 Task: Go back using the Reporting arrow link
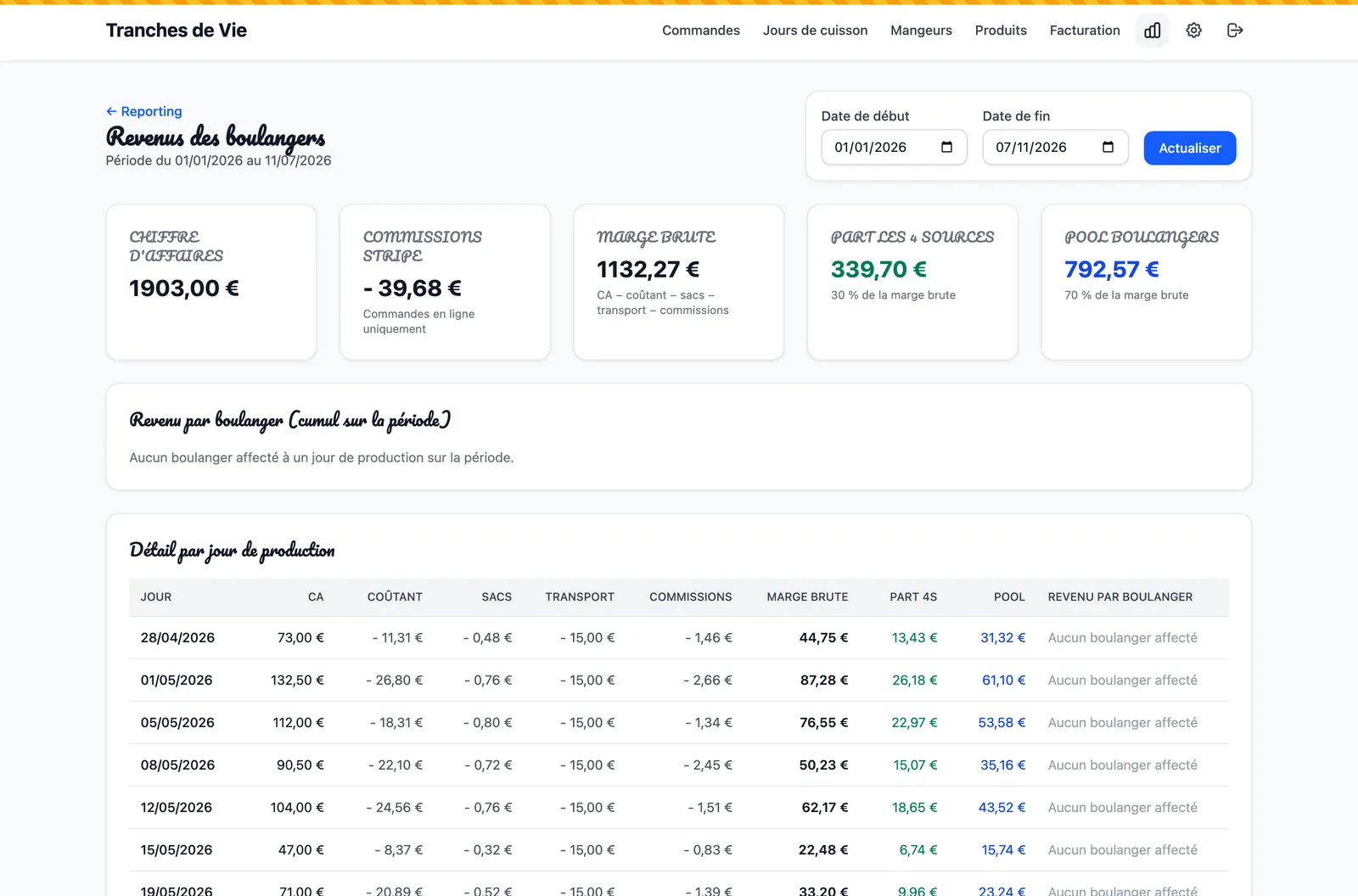point(143,111)
